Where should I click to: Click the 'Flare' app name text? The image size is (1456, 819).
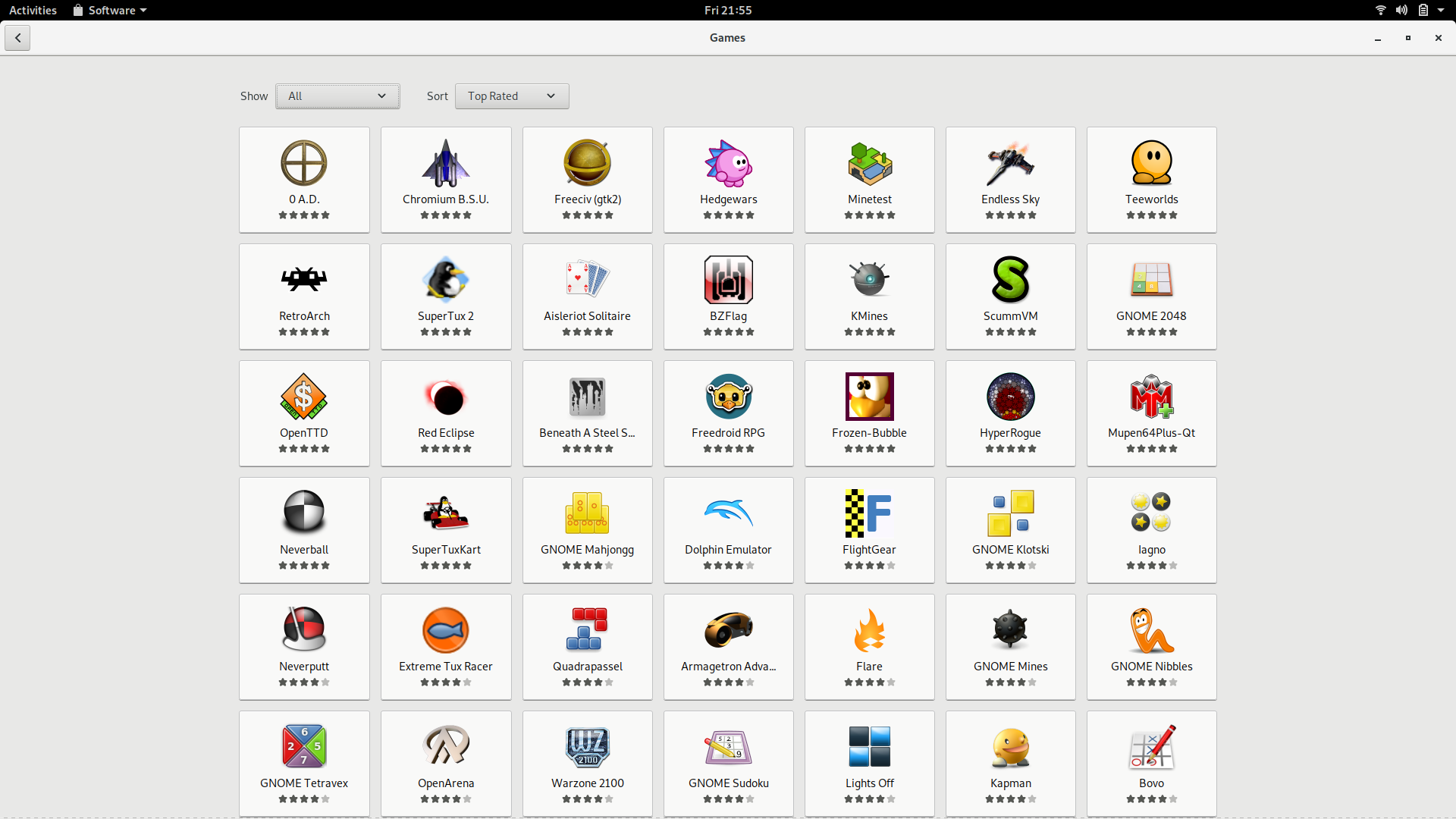pos(870,667)
